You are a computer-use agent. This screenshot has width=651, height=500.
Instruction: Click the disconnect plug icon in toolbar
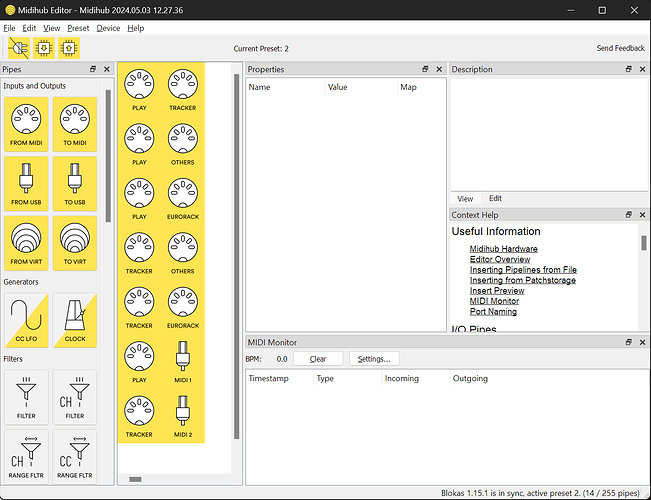pos(19,48)
